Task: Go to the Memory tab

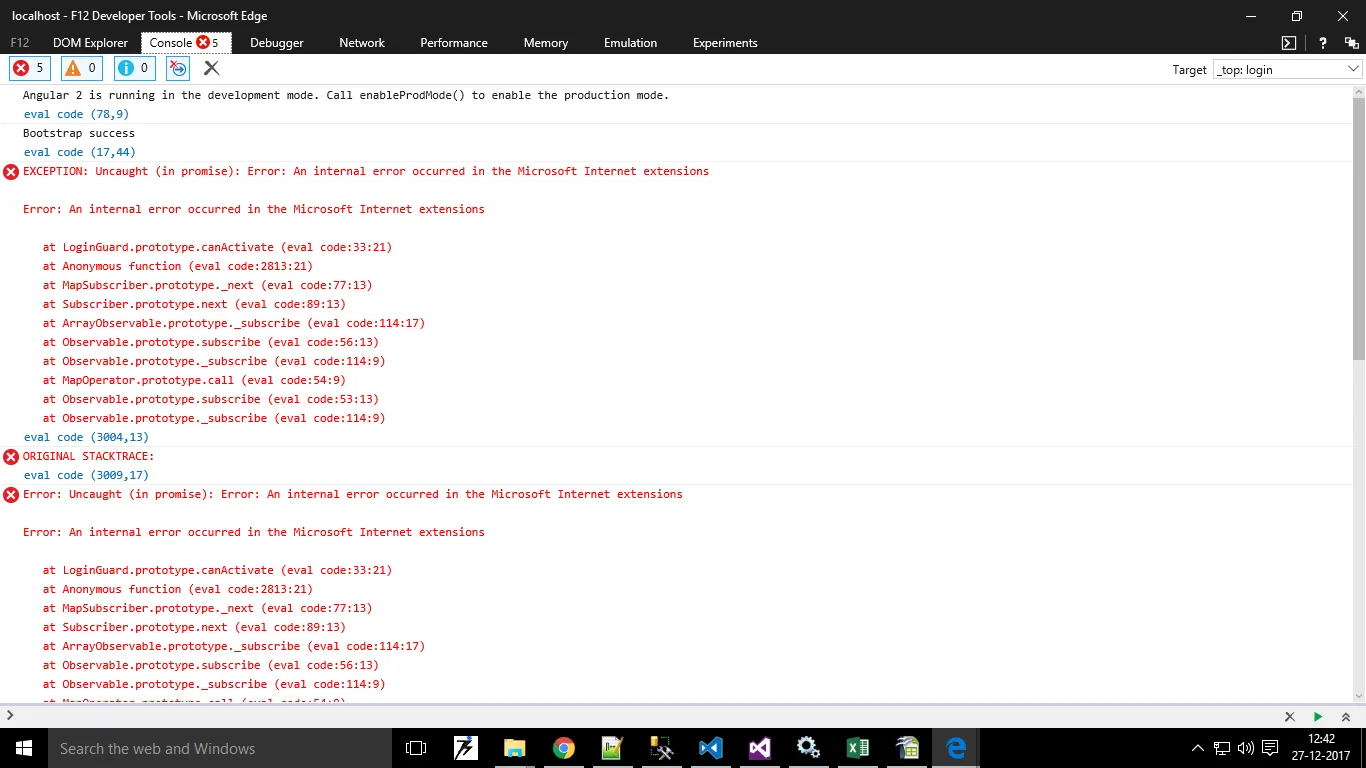Action: point(546,43)
